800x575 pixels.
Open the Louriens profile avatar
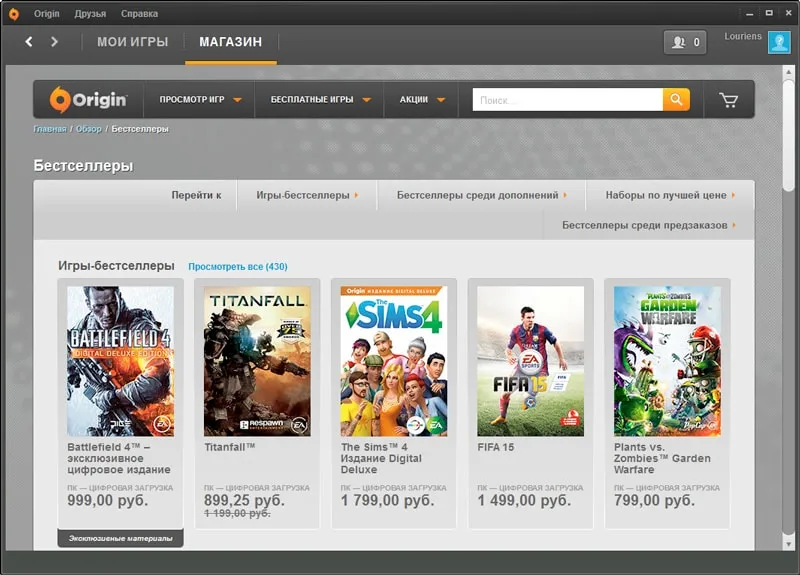779,42
